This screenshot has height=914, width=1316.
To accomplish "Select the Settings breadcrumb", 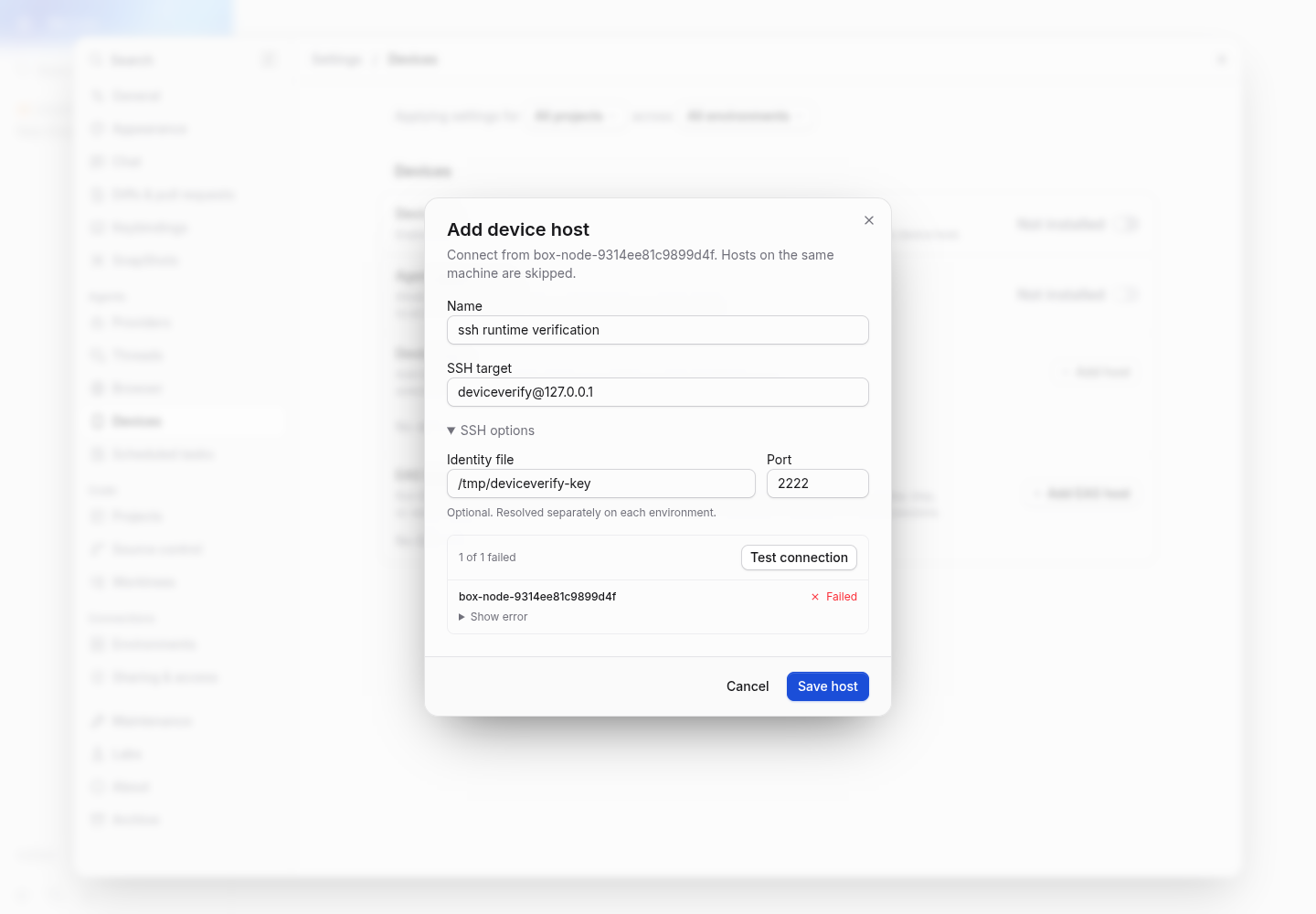I will coord(336,59).
